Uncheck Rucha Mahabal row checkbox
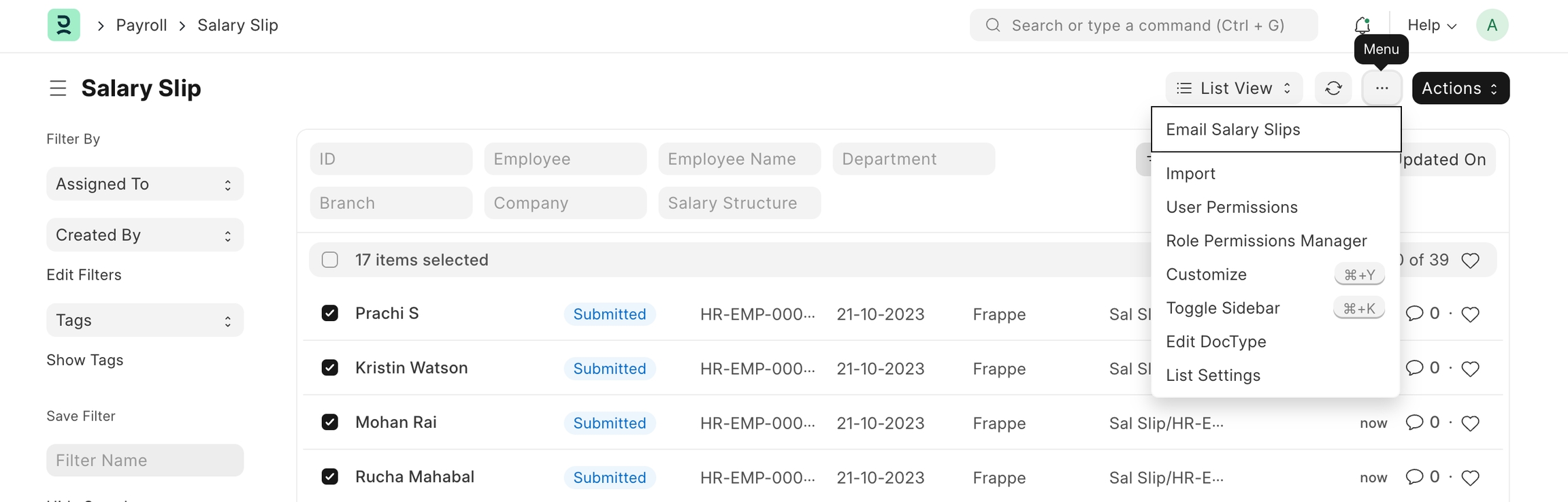 click(330, 476)
